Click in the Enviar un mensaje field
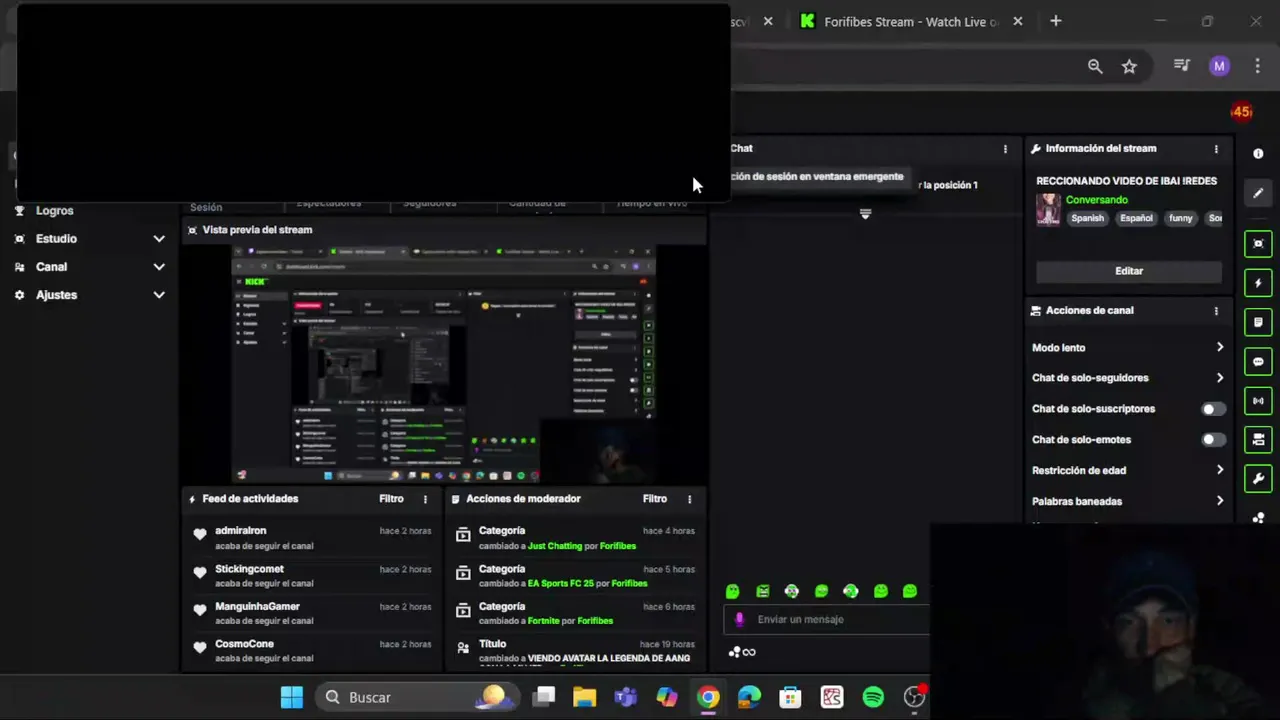Screen dimensions: 1280x720 828,620
